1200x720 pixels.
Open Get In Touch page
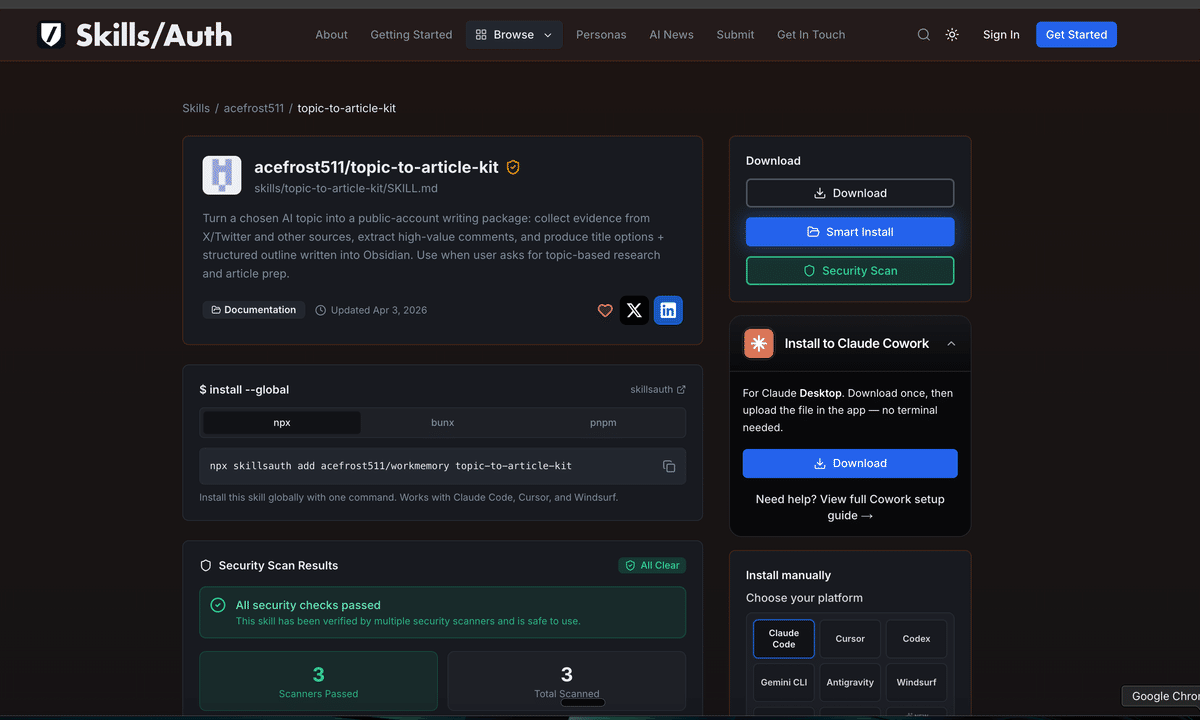811,35
